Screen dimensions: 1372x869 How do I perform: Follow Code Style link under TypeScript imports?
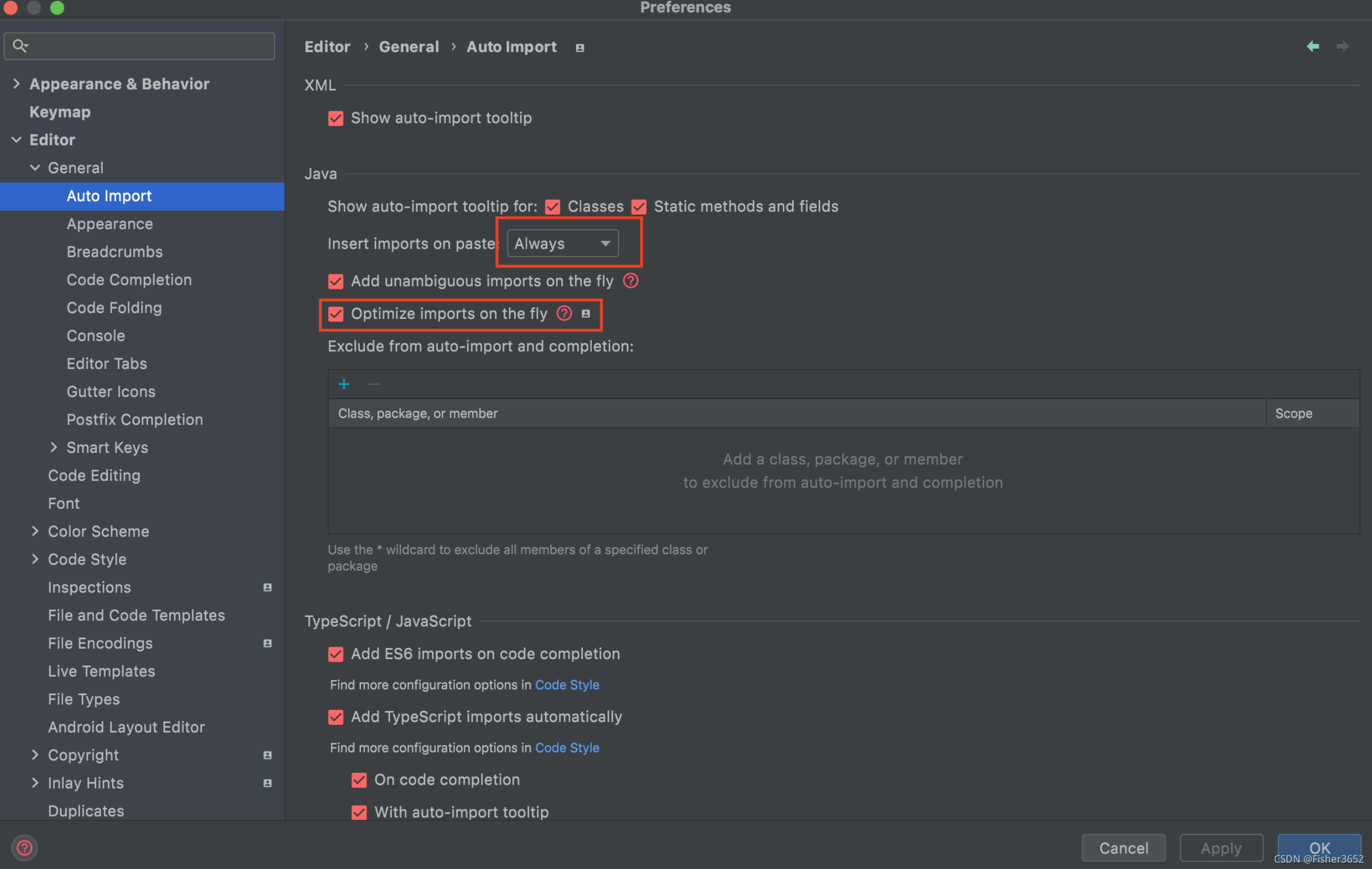pos(567,747)
